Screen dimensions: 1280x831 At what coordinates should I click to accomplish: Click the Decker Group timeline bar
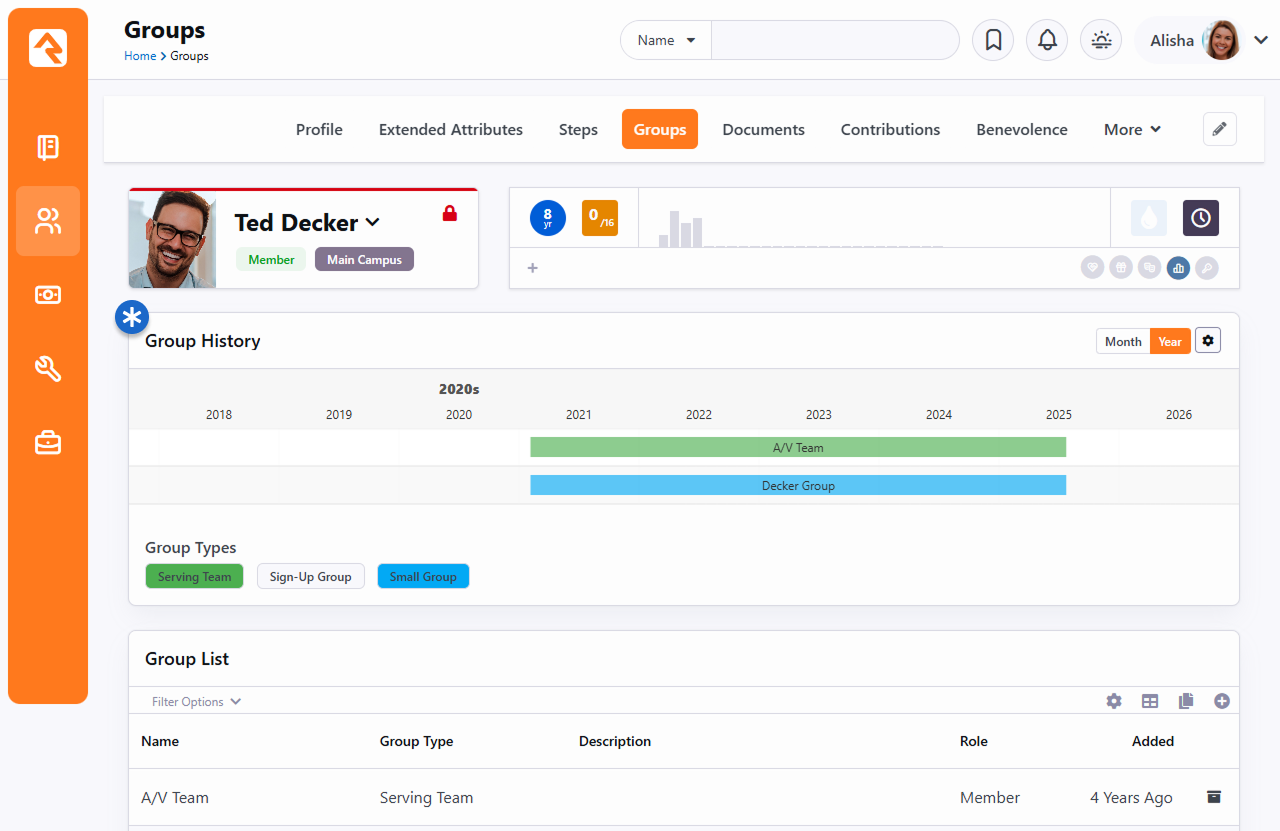click(x=798, y=485)
